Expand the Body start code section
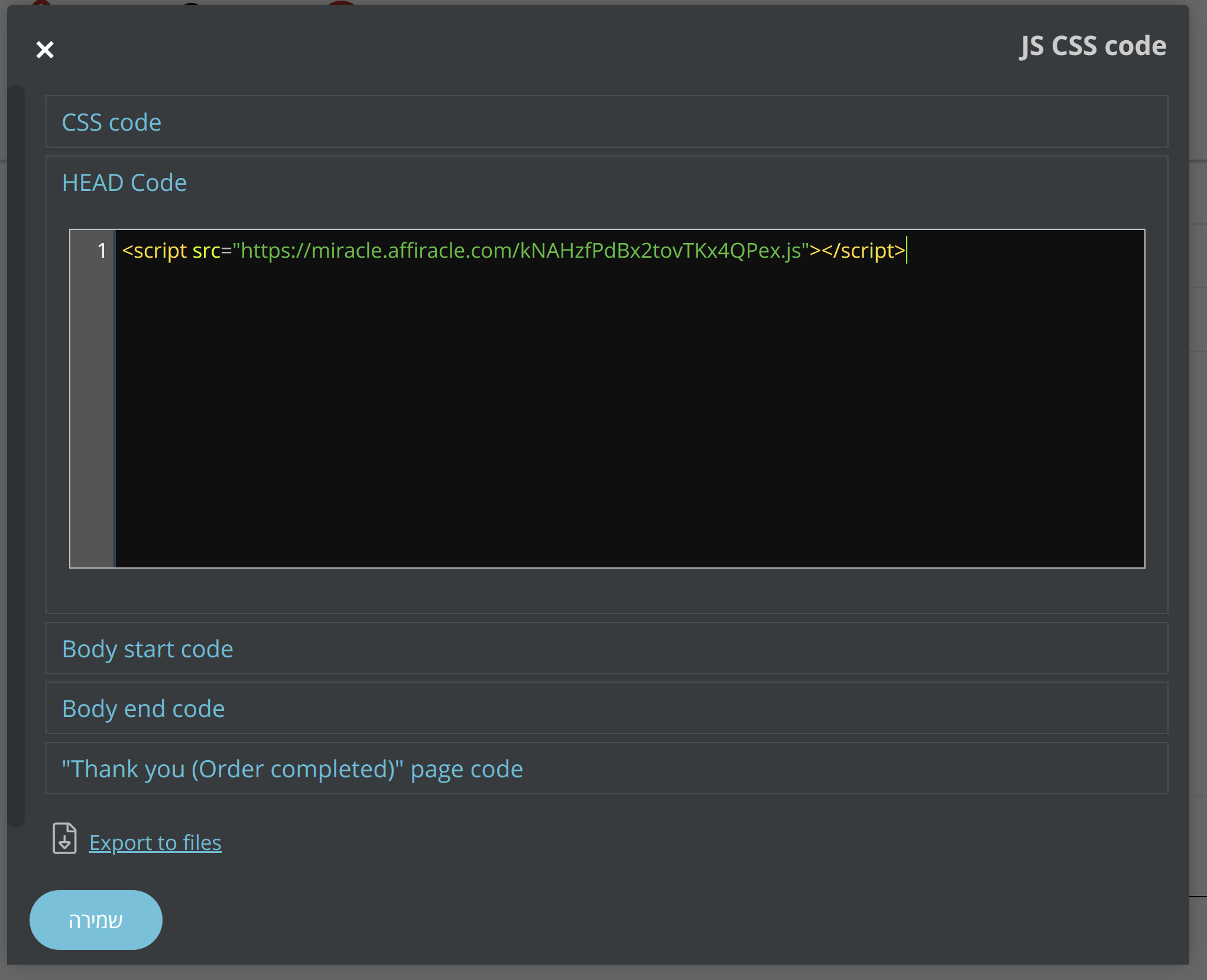1207x980 pixels. pyautogui.click(x=148, y=649)
